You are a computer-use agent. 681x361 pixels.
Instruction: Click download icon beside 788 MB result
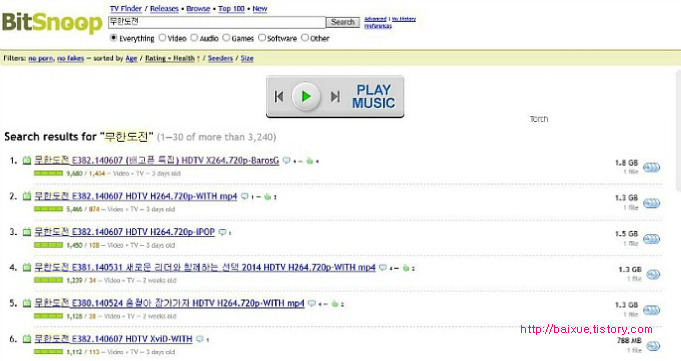click(x=653, y=346)
